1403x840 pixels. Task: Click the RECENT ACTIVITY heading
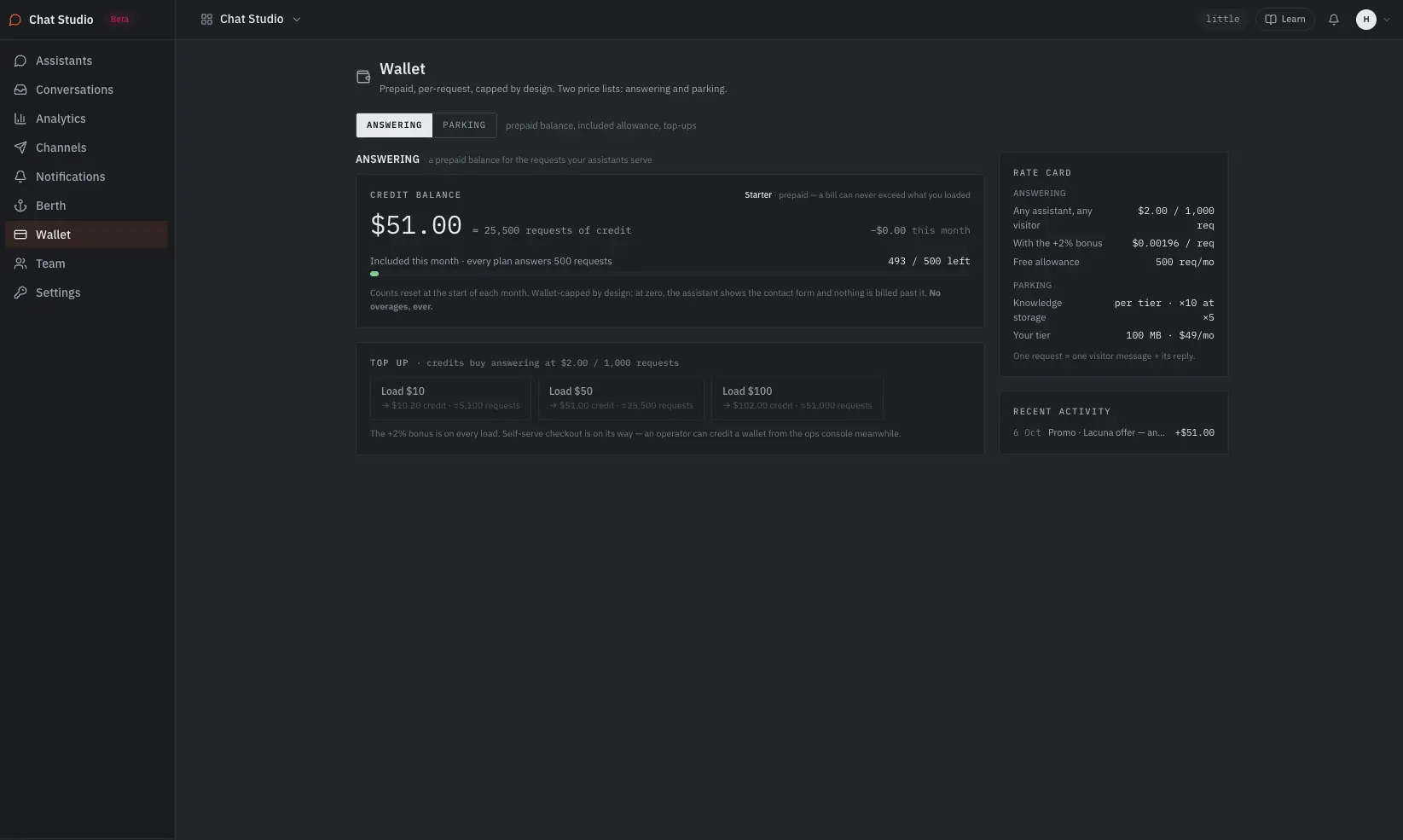pos(1062,411)
